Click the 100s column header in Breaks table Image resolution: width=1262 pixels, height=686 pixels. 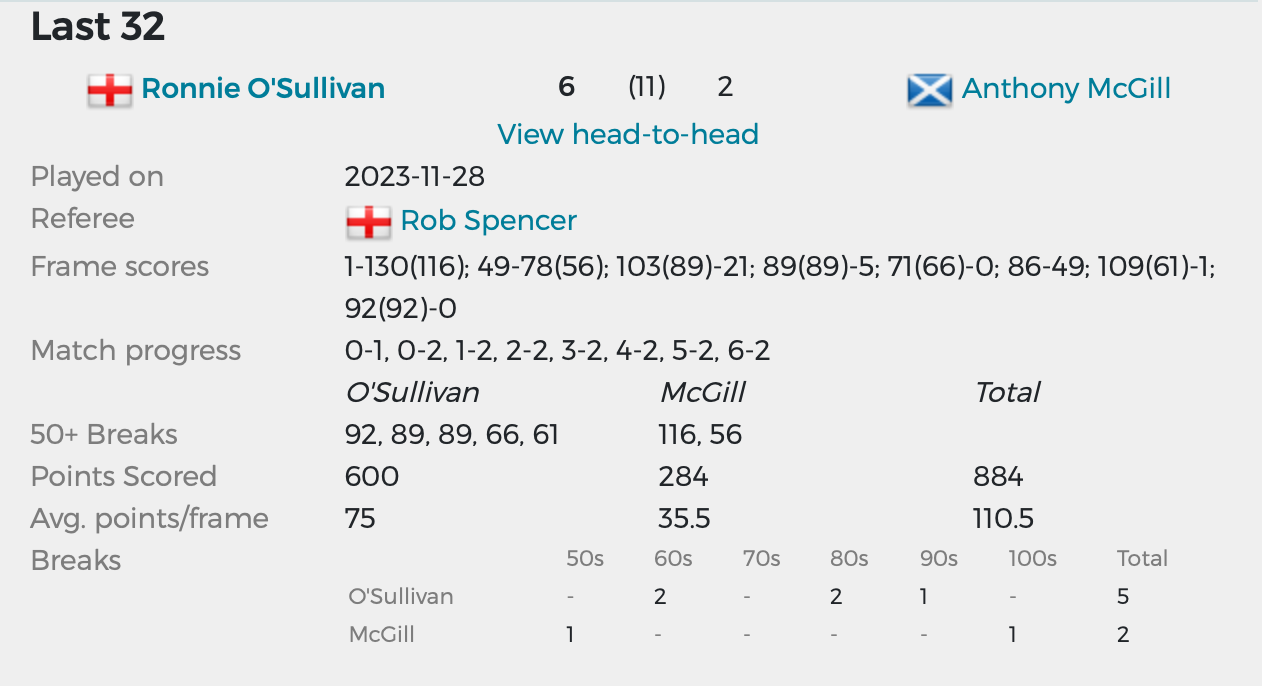click(1032, 559)
